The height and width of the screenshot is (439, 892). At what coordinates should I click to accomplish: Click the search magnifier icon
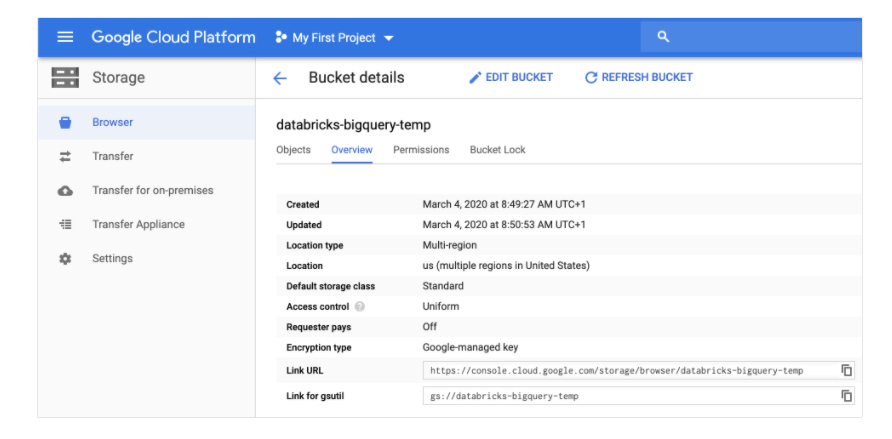click(662, 38)
